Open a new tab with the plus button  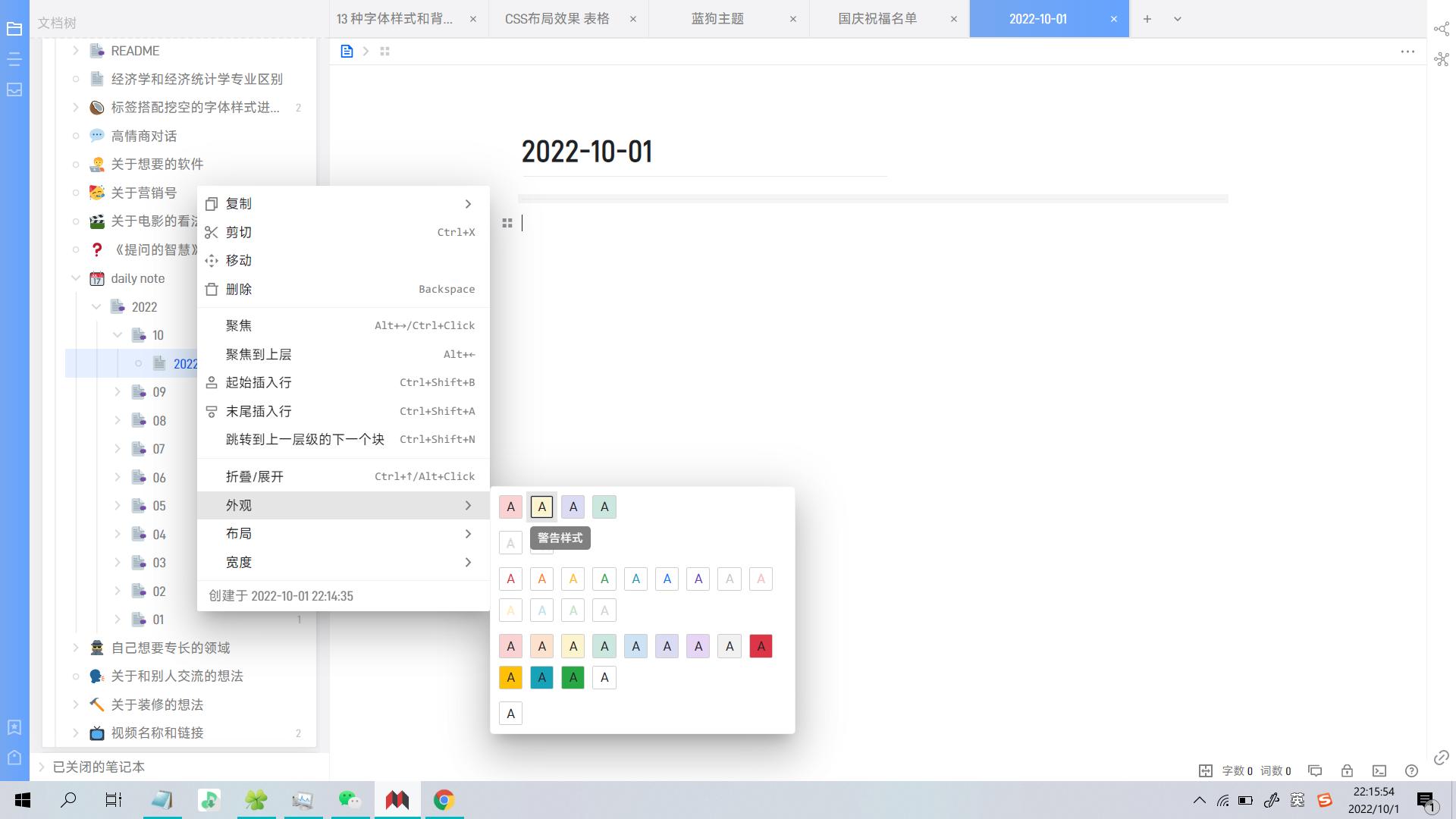tap(1147, 18)
